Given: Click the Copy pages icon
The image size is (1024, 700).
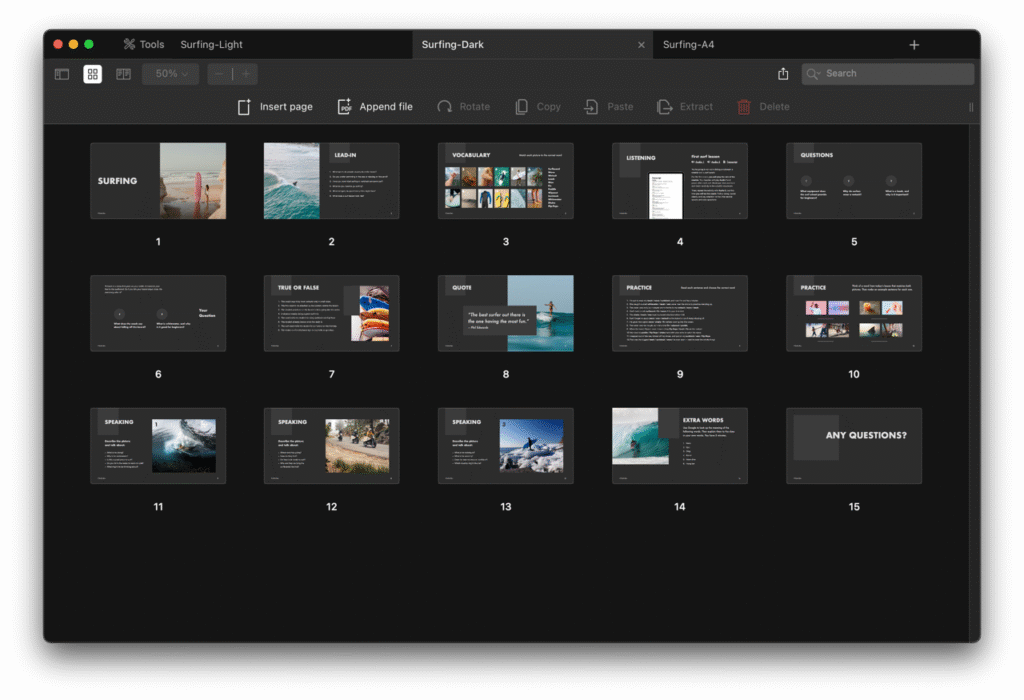Looking at the screenshot, I should (537, 107).
